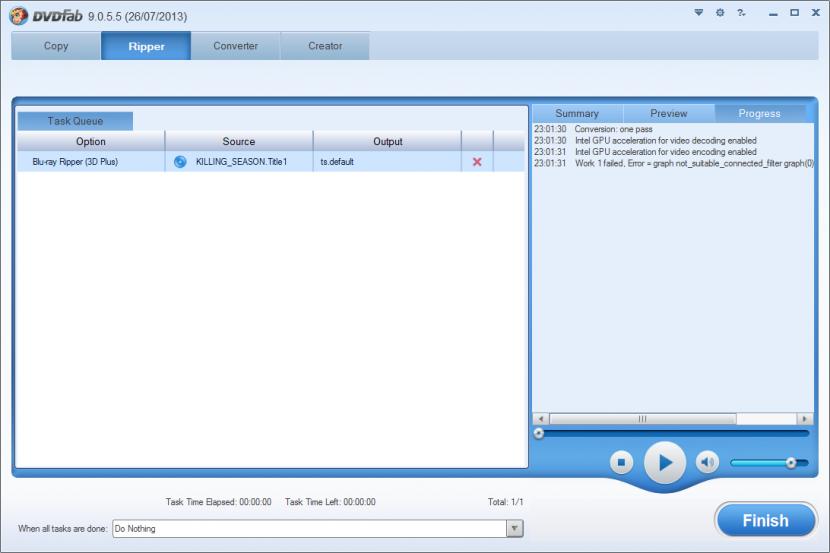Maximize the DVDFab window
The height and width of the screenshot is (553, 830).
coord(795,13)
